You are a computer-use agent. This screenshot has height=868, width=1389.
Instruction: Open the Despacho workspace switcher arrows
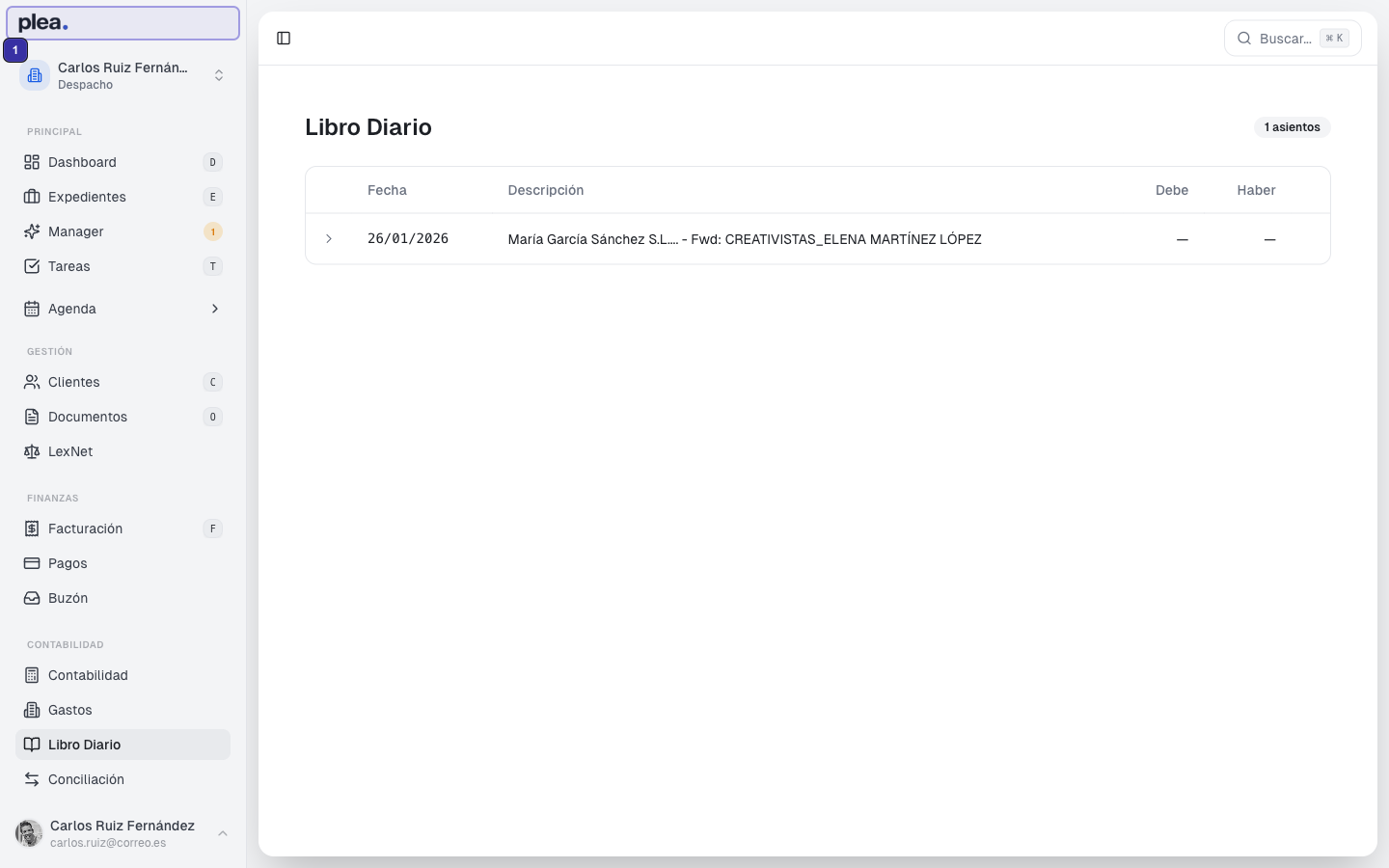click(219, 75)
